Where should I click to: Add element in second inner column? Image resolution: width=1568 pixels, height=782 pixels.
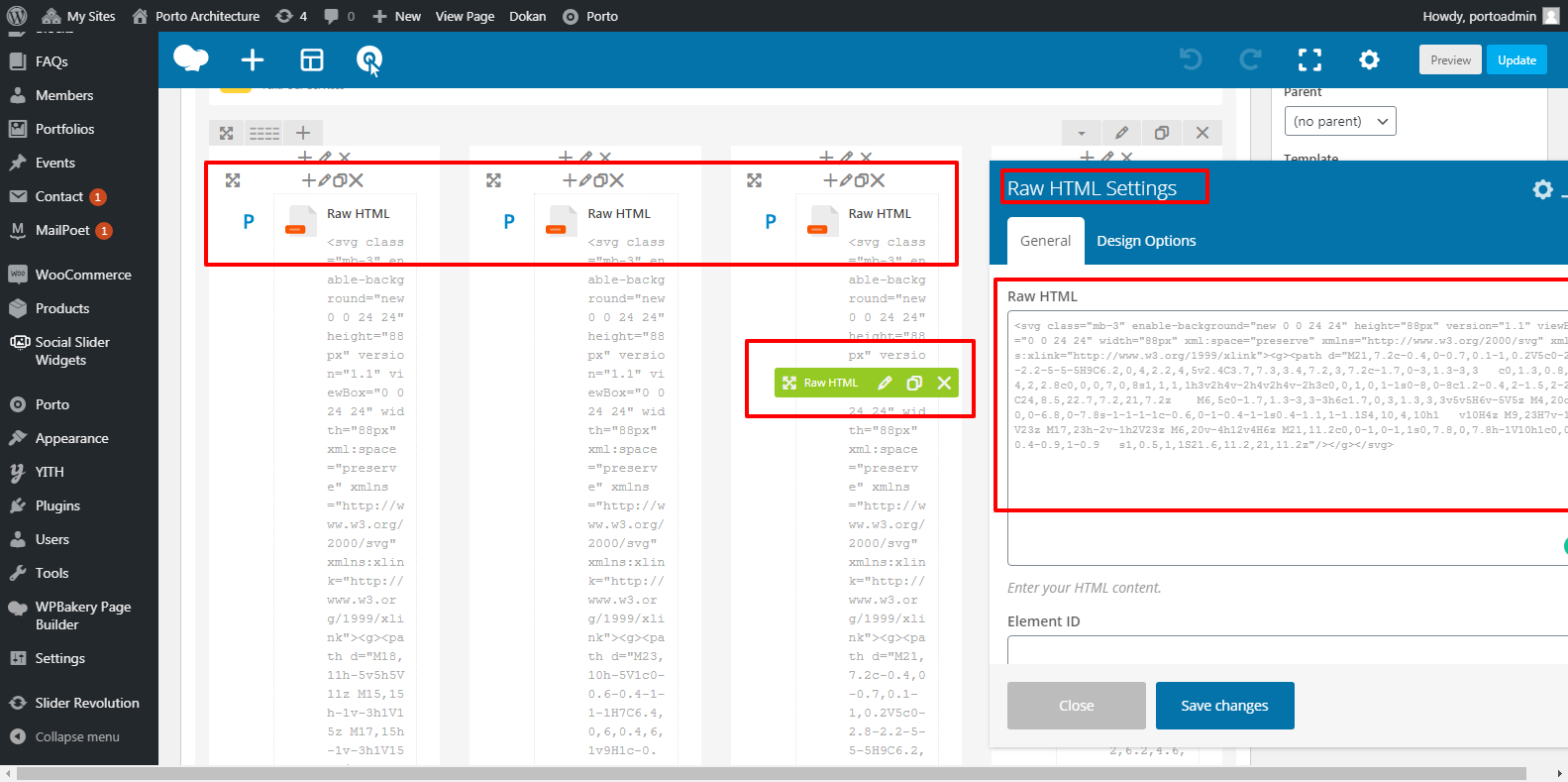[570, 180]
